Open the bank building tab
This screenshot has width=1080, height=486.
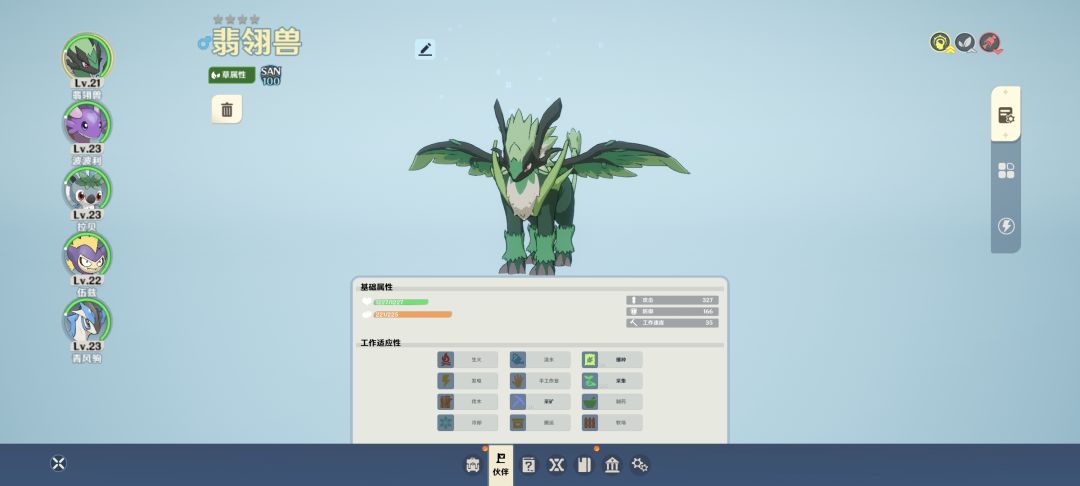tap(612, 465)
